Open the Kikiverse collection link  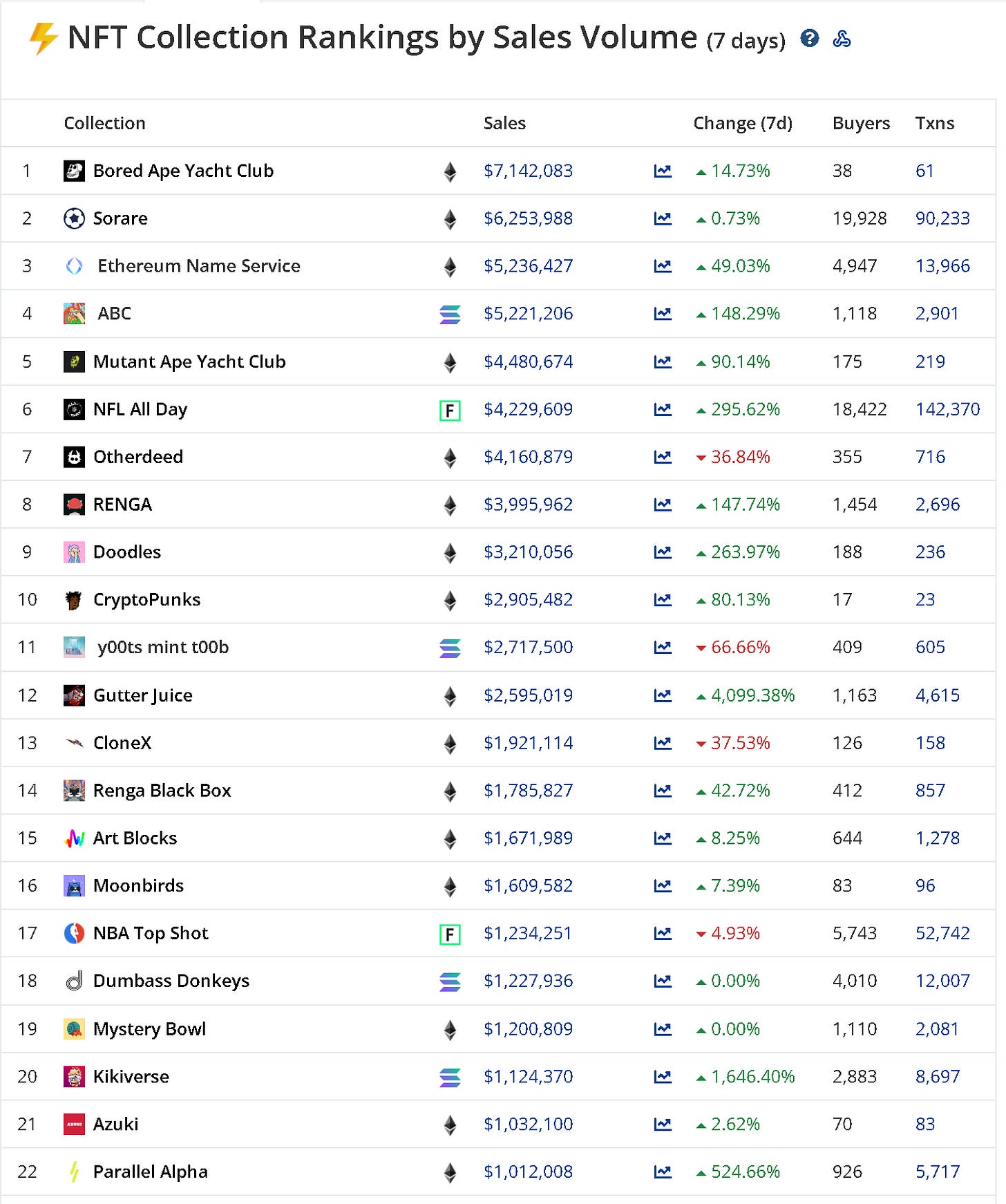(x=131, y=1077)
